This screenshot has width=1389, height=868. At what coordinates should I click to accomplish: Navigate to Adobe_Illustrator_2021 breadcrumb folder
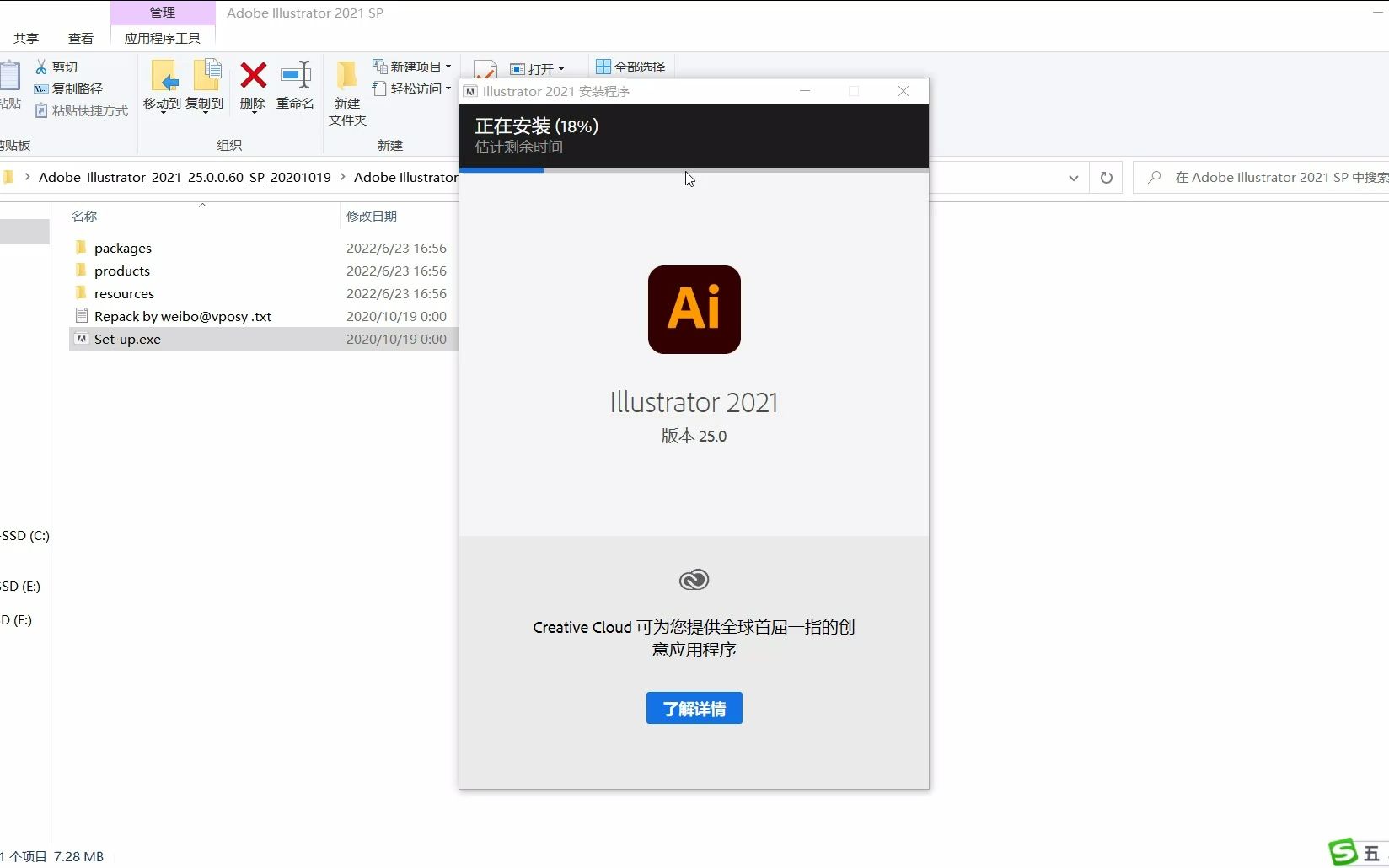click(184, 177)
